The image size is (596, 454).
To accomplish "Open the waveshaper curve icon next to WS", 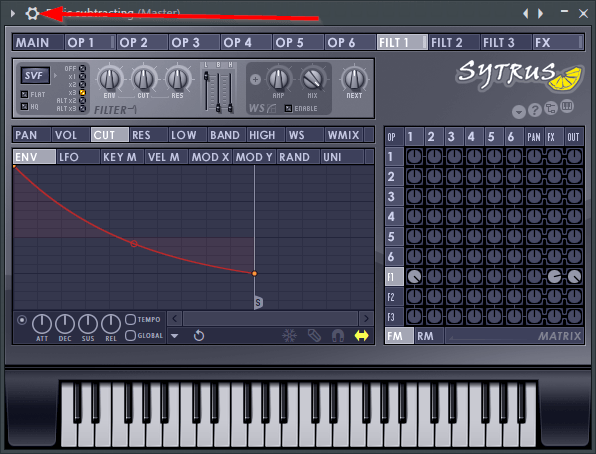I will coord(271,108).
